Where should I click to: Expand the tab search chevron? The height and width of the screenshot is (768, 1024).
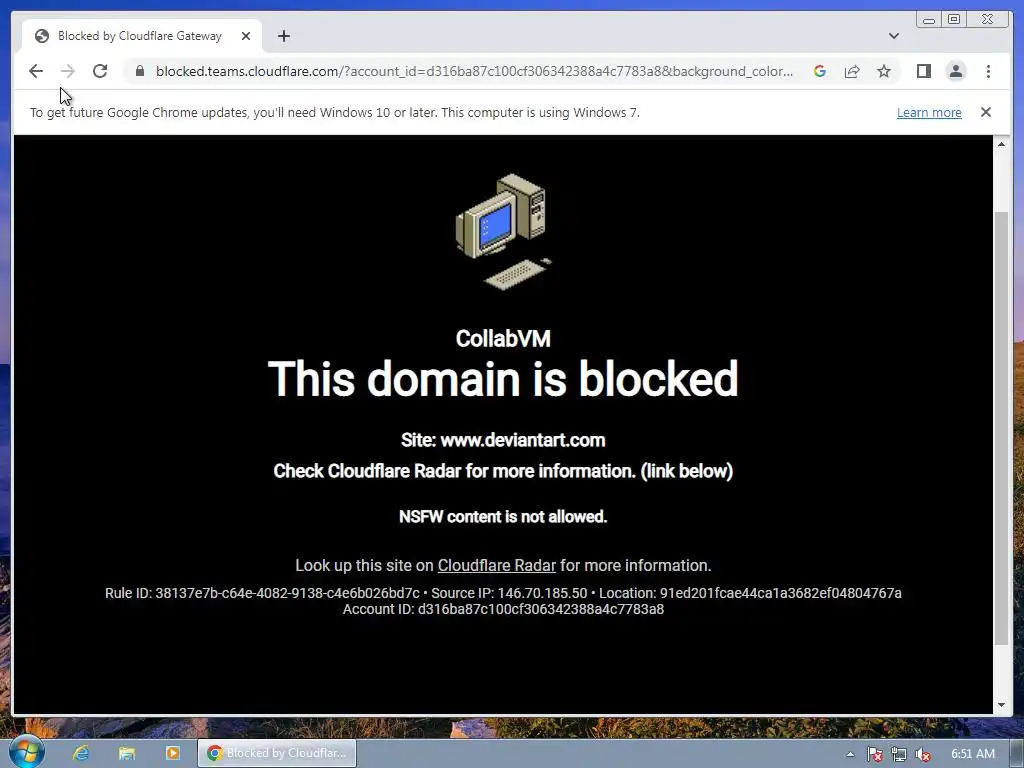(x=894, y=36)
